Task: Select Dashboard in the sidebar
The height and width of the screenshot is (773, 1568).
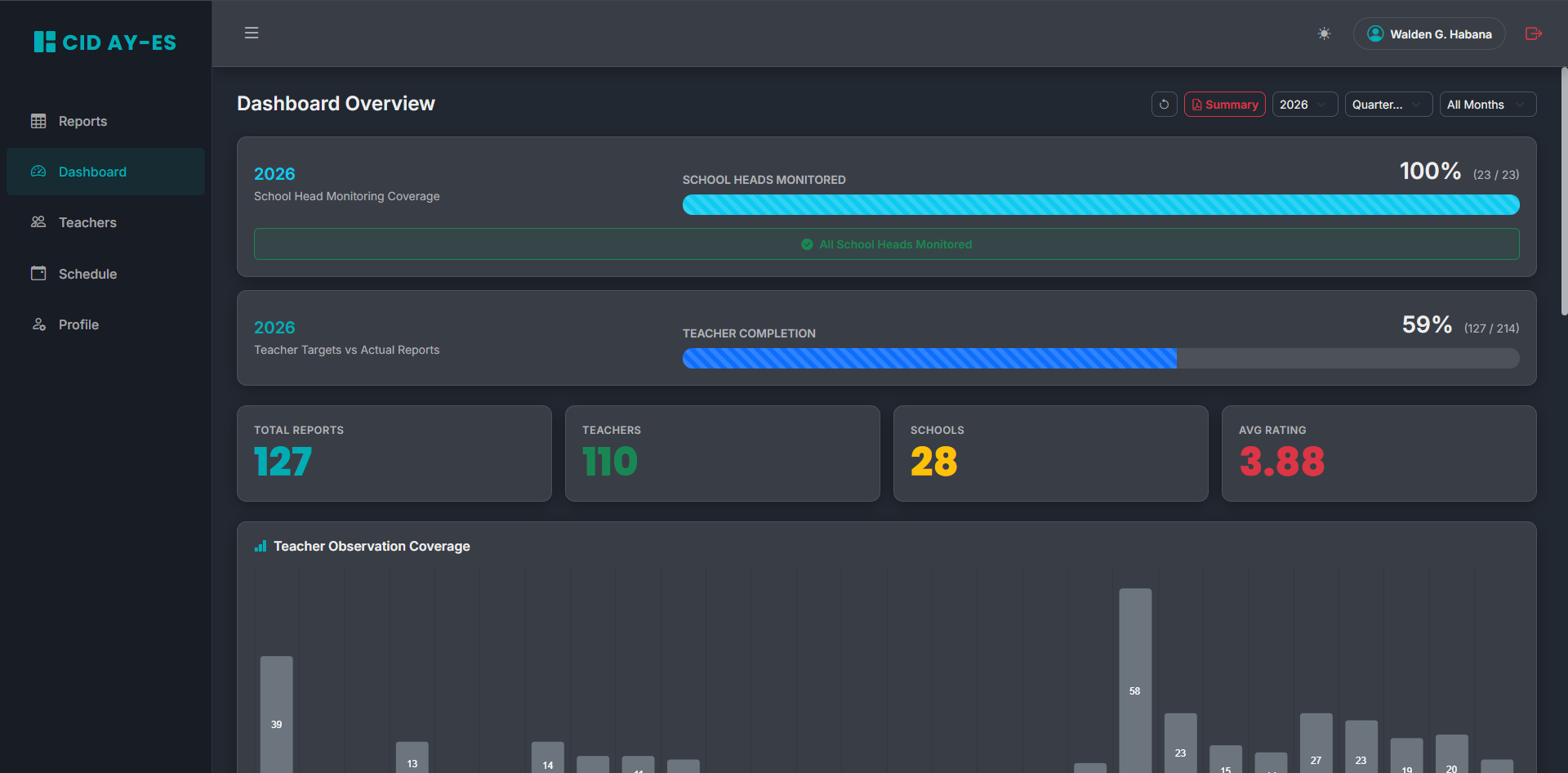Action: [105, 172]
